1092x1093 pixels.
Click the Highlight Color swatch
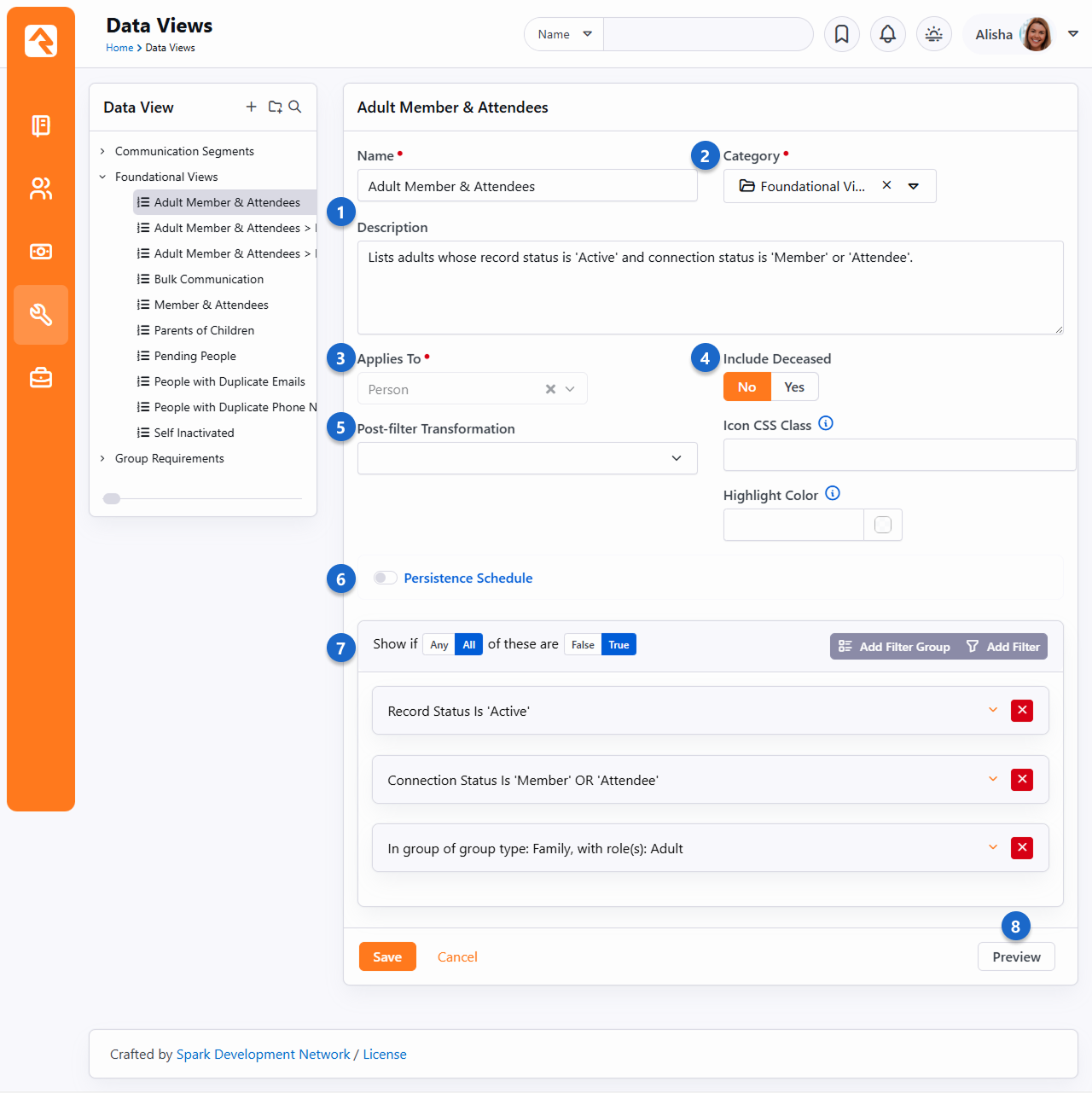coord(883,526)
